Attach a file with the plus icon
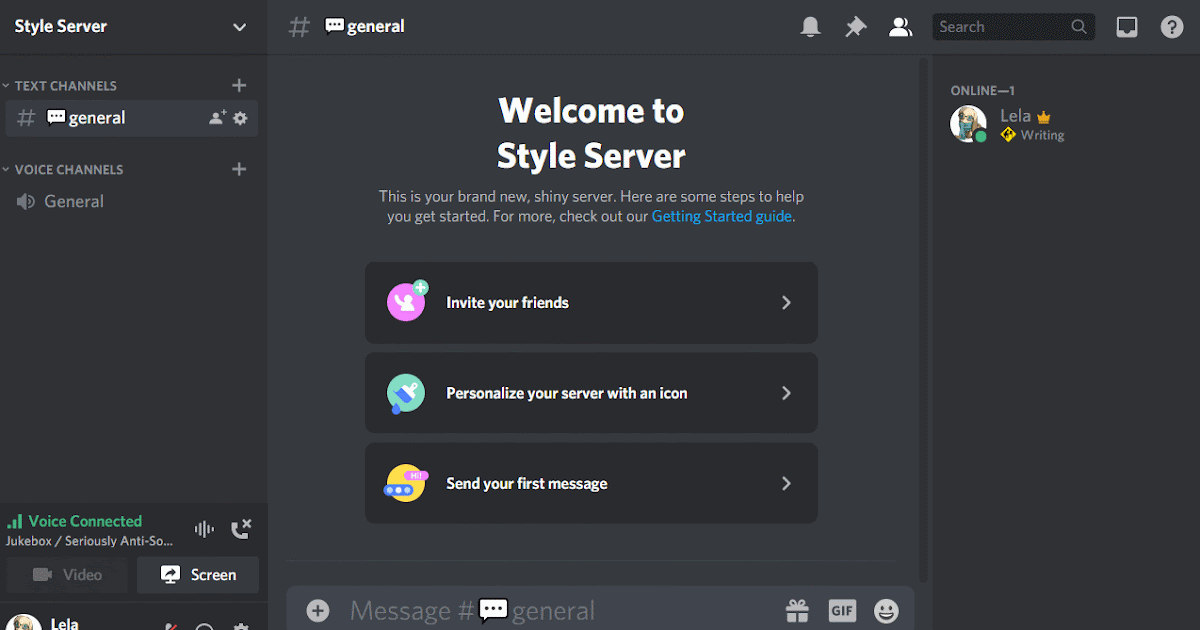 318,610
